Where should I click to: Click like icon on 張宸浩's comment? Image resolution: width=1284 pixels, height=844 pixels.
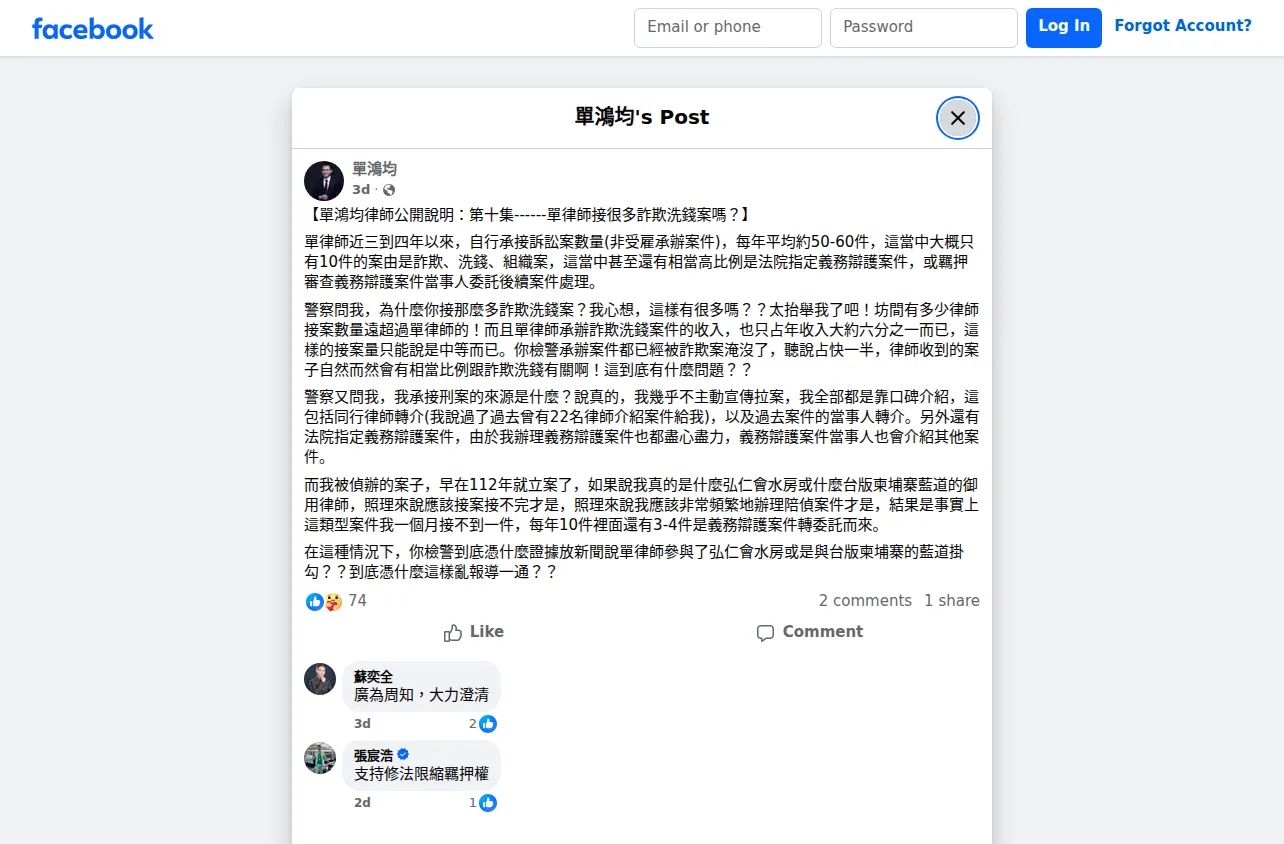click(x=488, y=802)
